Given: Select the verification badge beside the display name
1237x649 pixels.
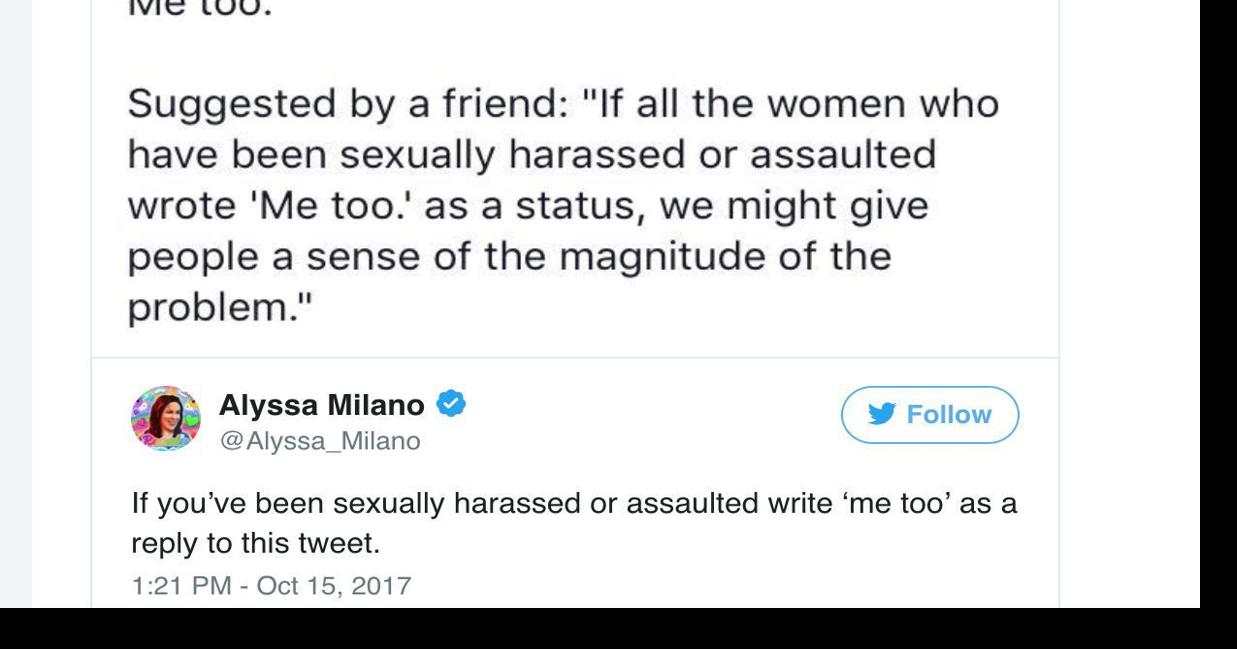Looking at the screenshot, I should click(x=452, y=403).
